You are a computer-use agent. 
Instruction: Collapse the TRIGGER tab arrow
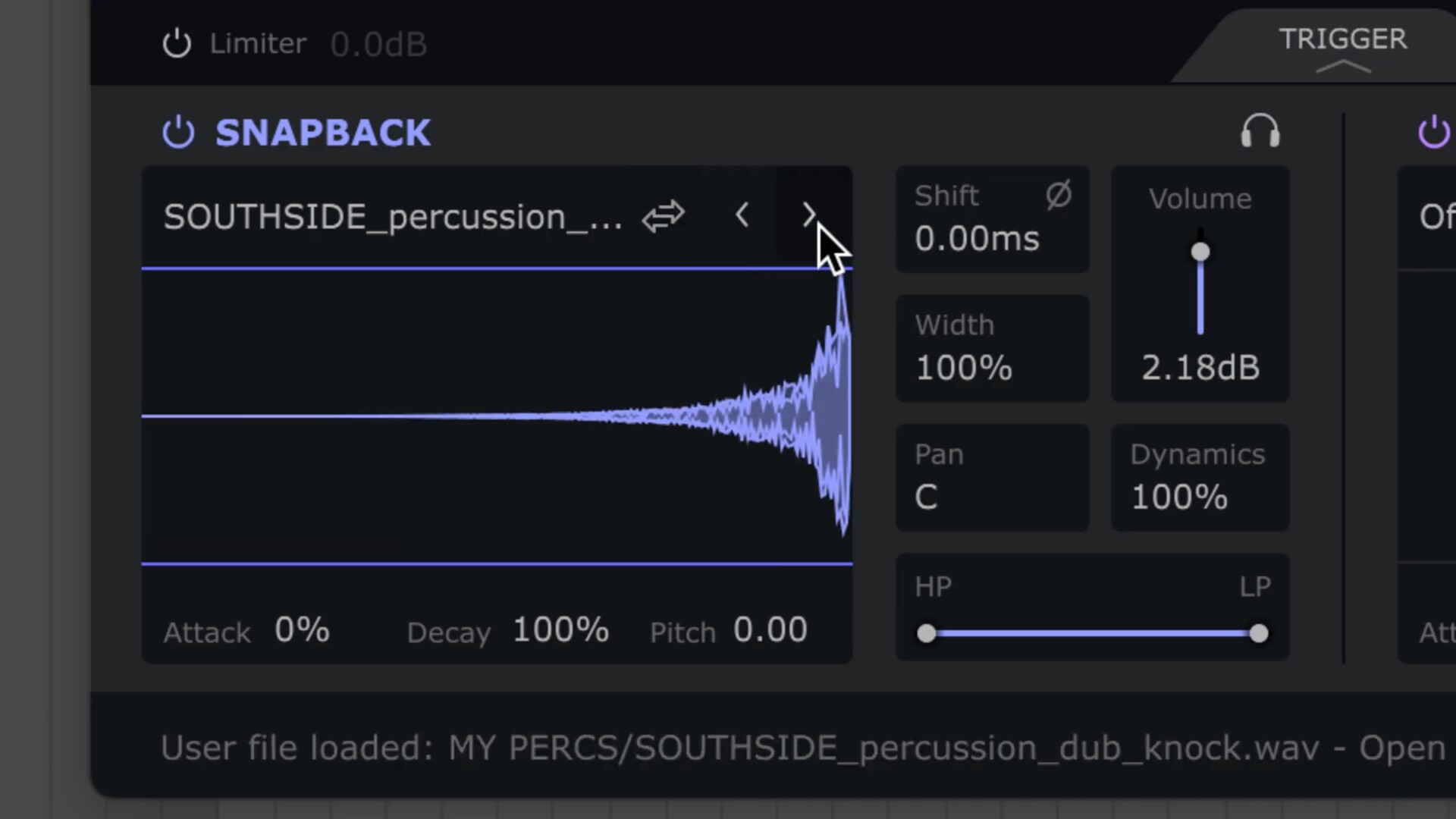[x=1343, y=67]
